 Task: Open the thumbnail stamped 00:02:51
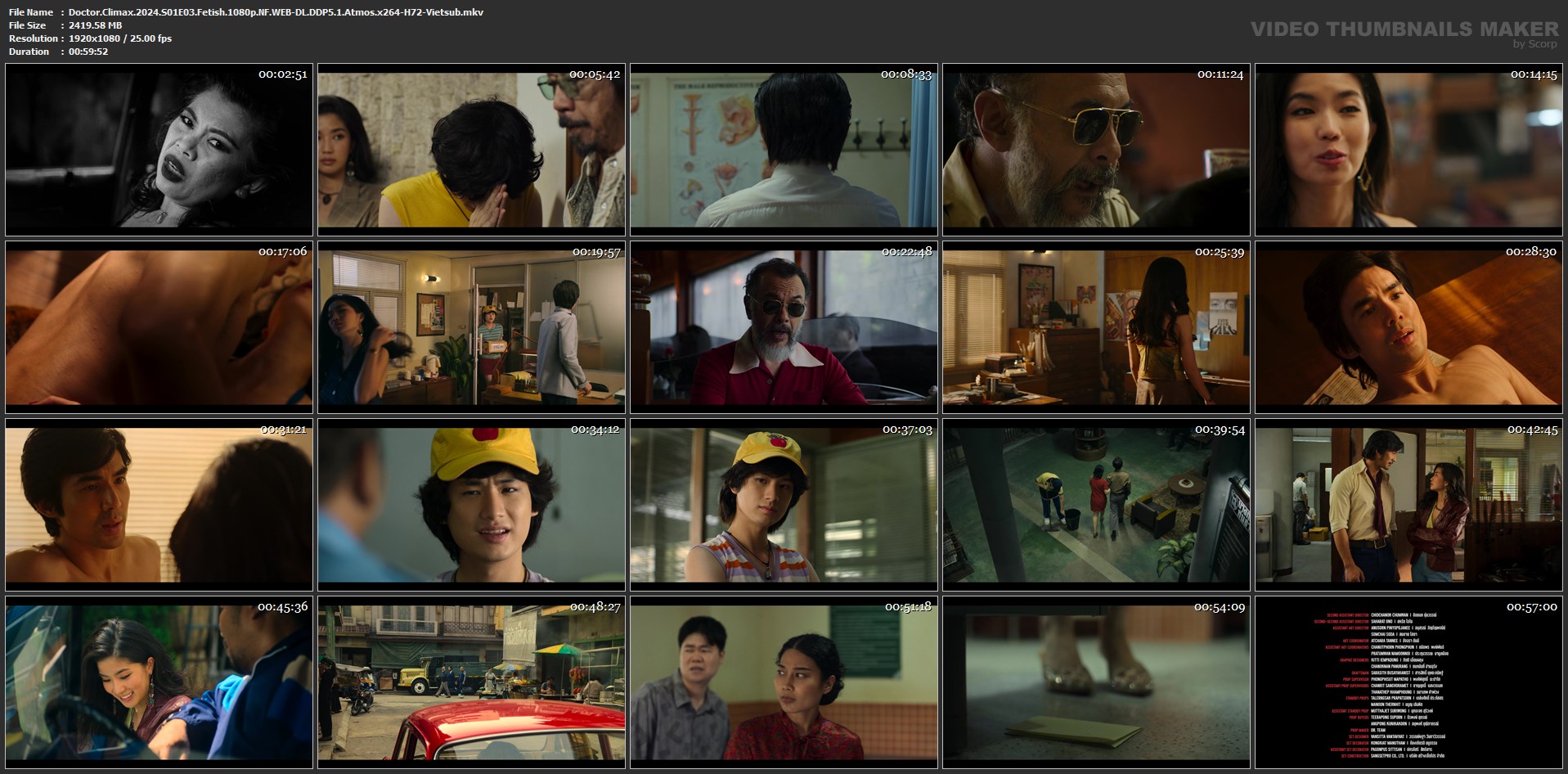pyautogui.click(x=159, y=150)
